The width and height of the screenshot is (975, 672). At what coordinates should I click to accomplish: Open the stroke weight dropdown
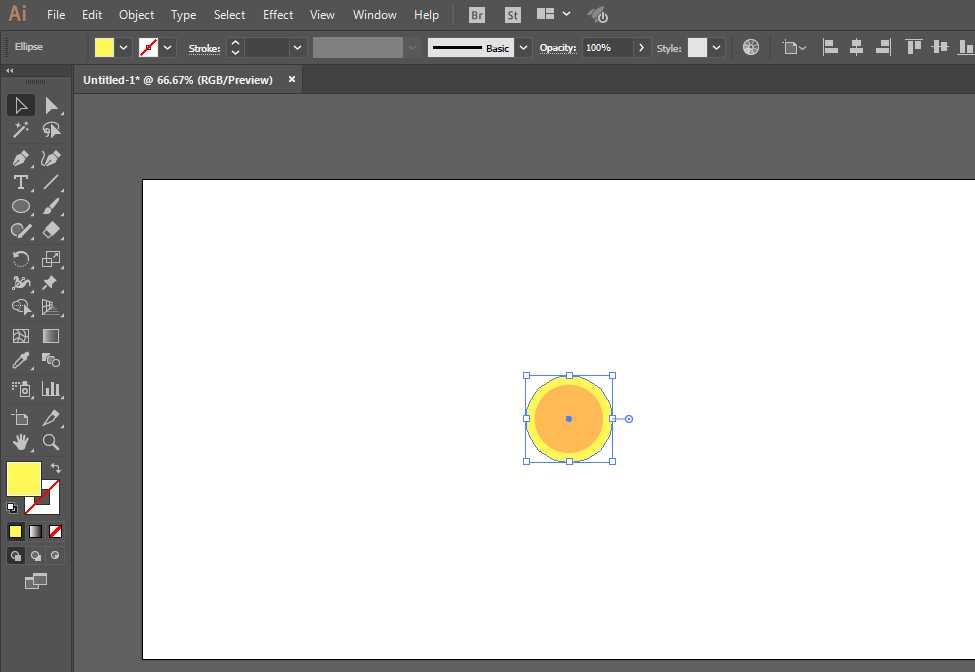point(297,47)
